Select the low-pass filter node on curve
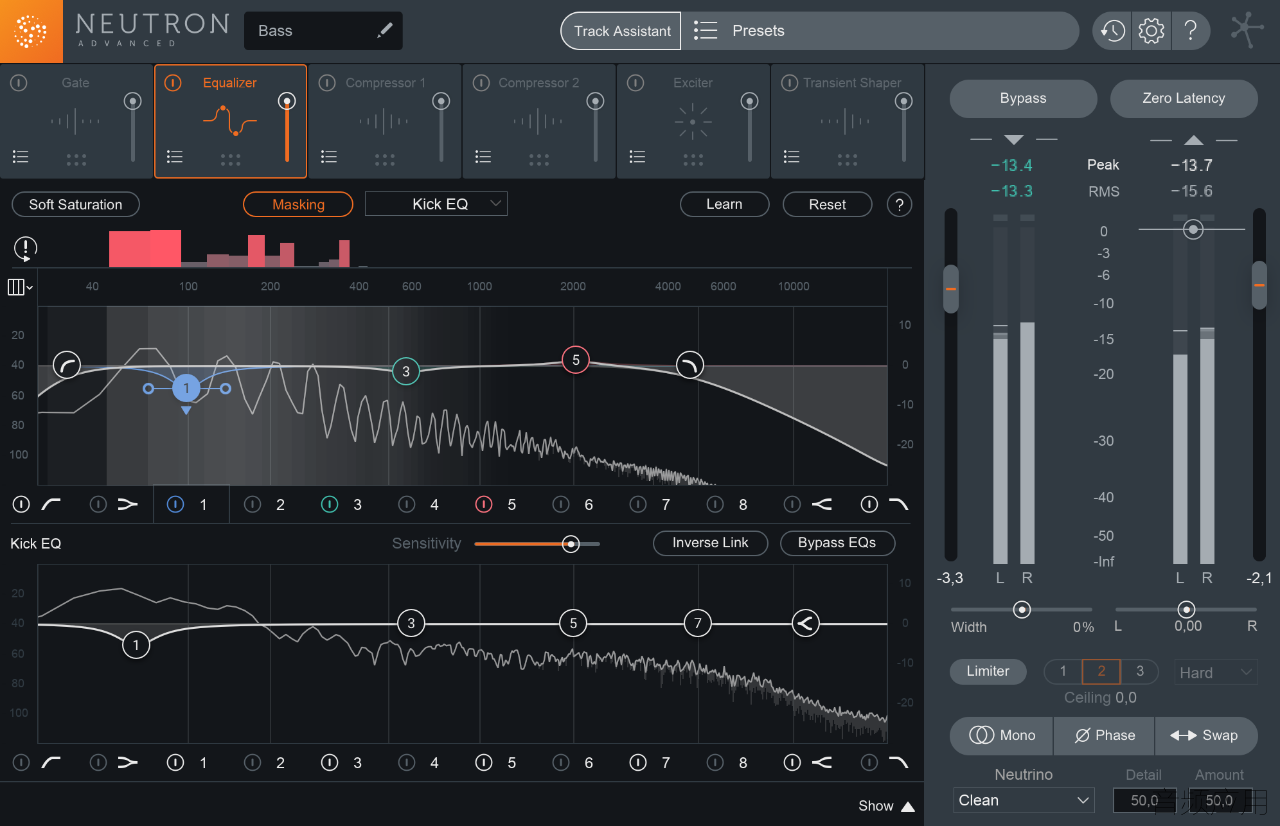Screen dimensions: 1280x826 [x=690, y=365]
